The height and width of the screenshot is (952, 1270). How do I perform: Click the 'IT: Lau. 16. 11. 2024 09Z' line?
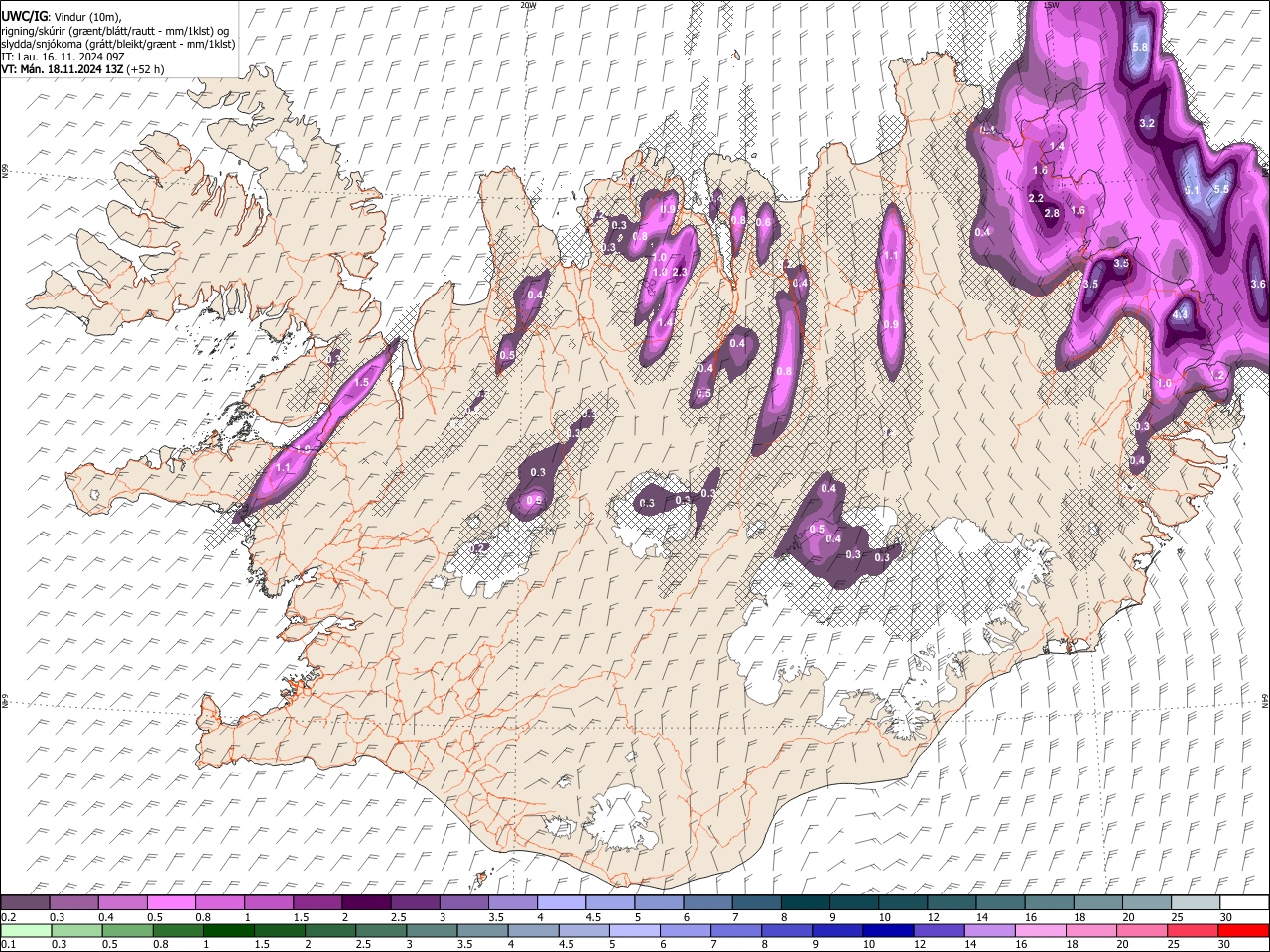click(x=62, y=57)
